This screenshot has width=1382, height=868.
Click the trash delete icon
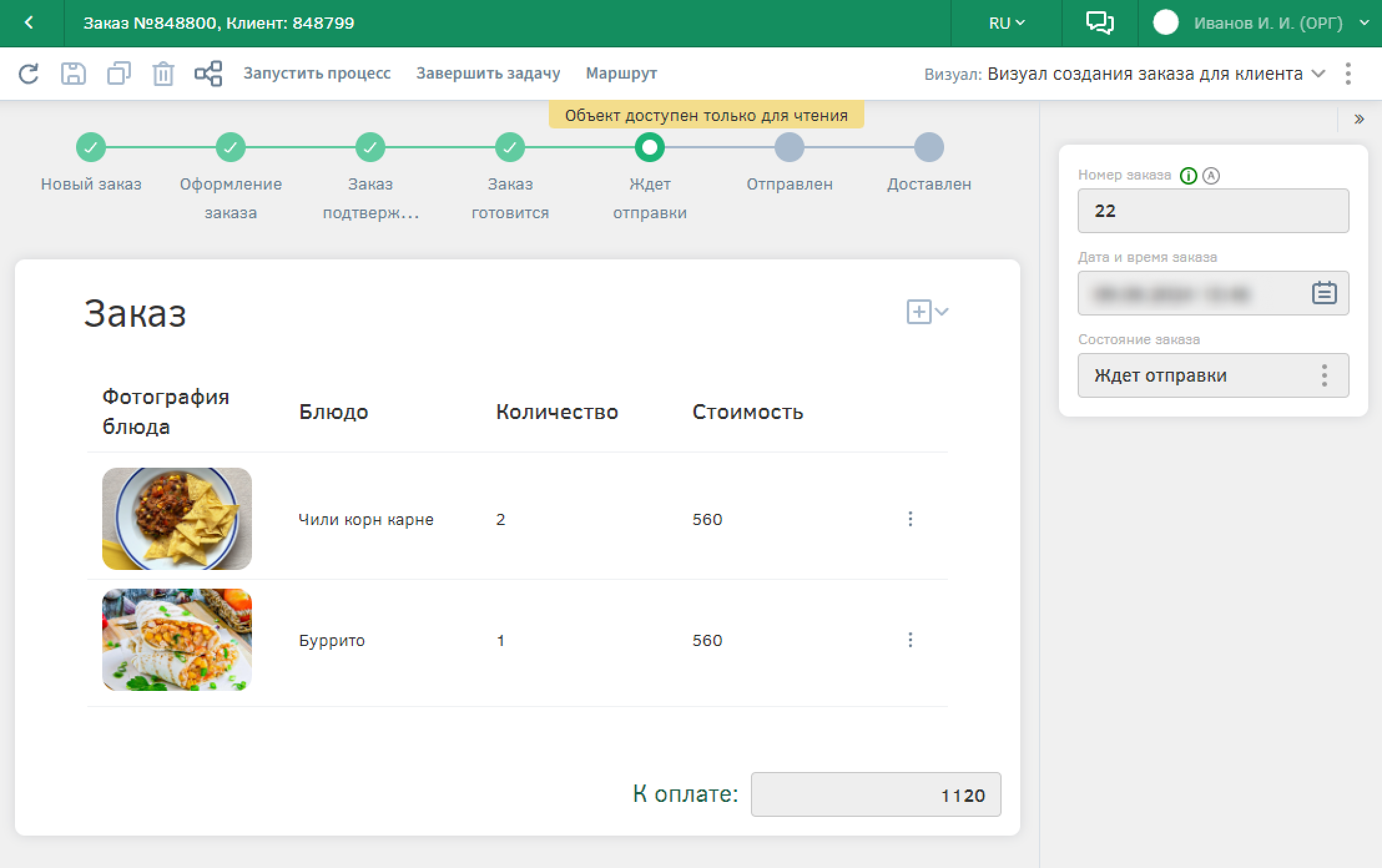pyautogui.click(x=163, y=74)
